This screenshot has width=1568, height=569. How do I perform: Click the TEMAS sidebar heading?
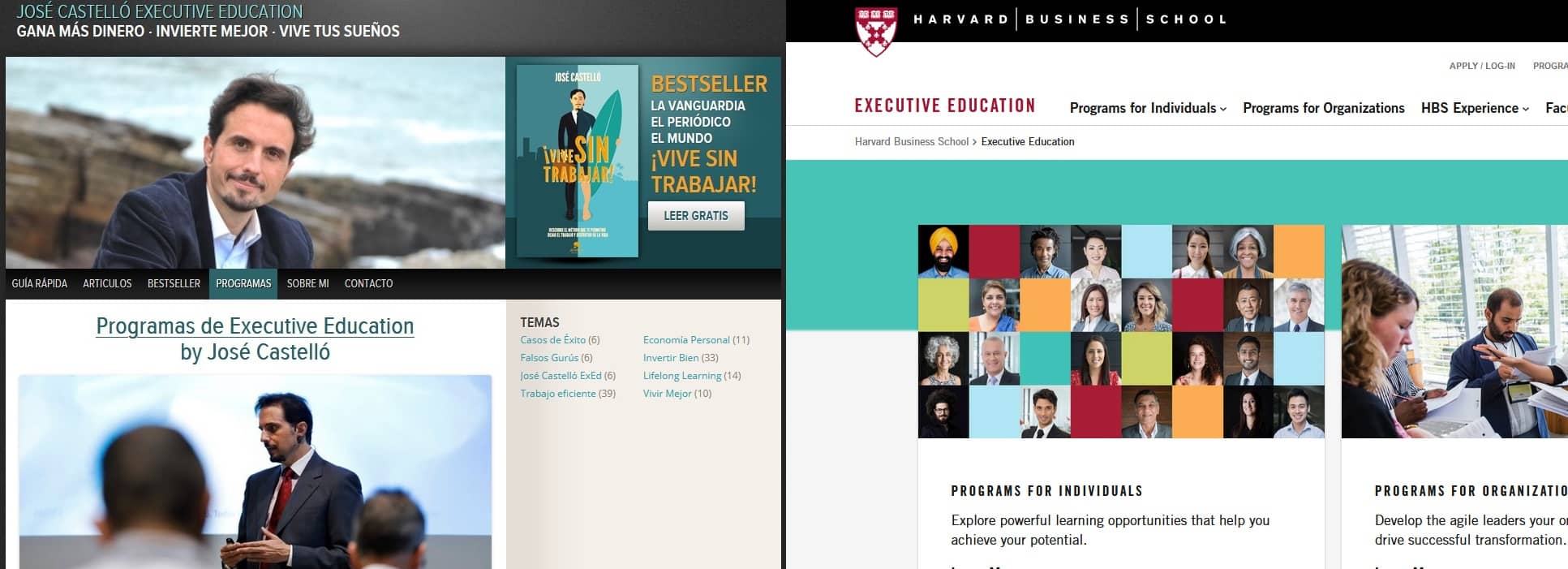pos(539,322)
